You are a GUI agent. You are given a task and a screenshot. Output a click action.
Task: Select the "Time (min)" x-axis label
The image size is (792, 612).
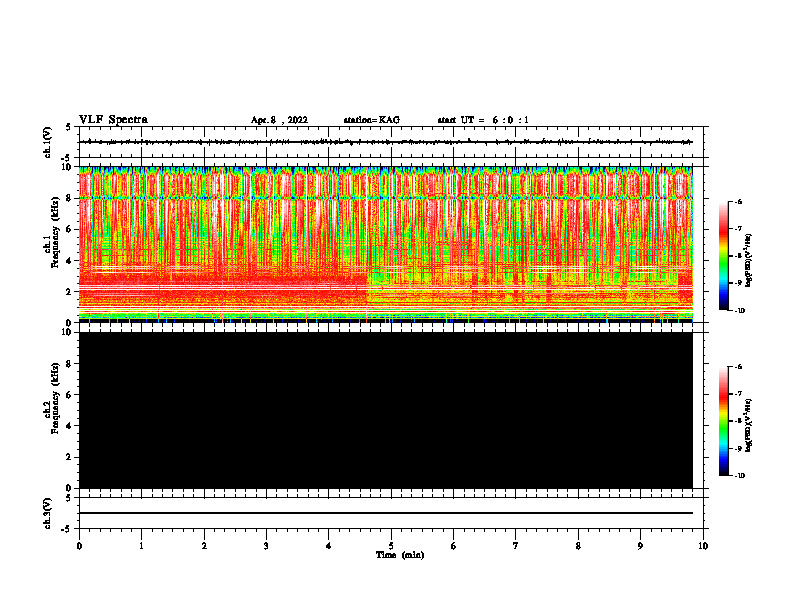pyautogui.click(x=400, y=555)
